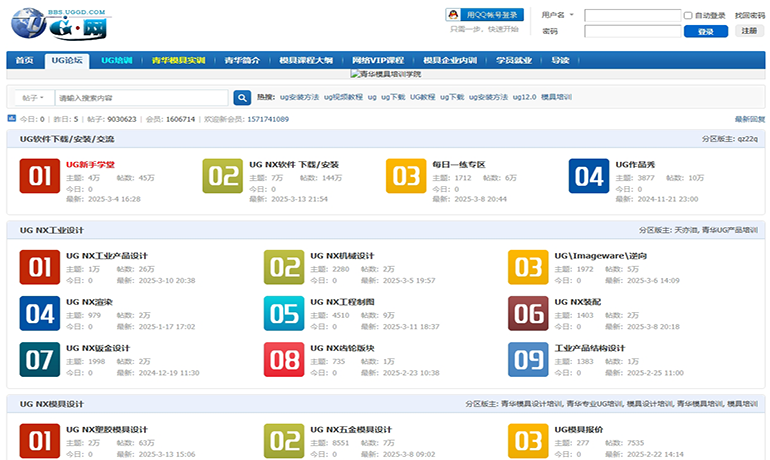Click the UG网 site logo
Image resolution: width=770 pixels, height=460 pixels.
coord(53,24)
